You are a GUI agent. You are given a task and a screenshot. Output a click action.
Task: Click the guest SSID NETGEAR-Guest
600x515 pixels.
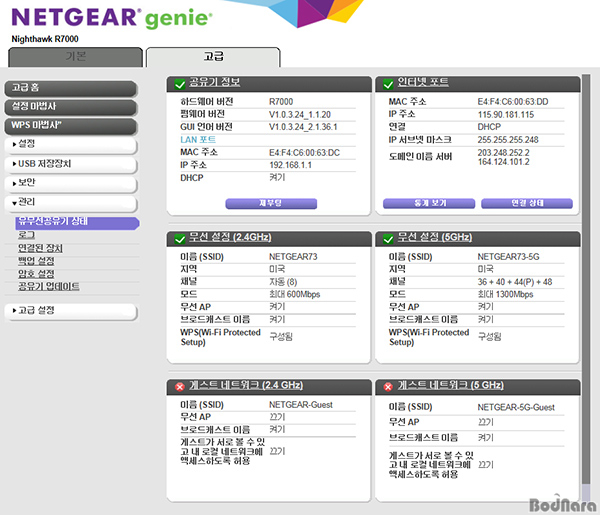tap(300, 404)
